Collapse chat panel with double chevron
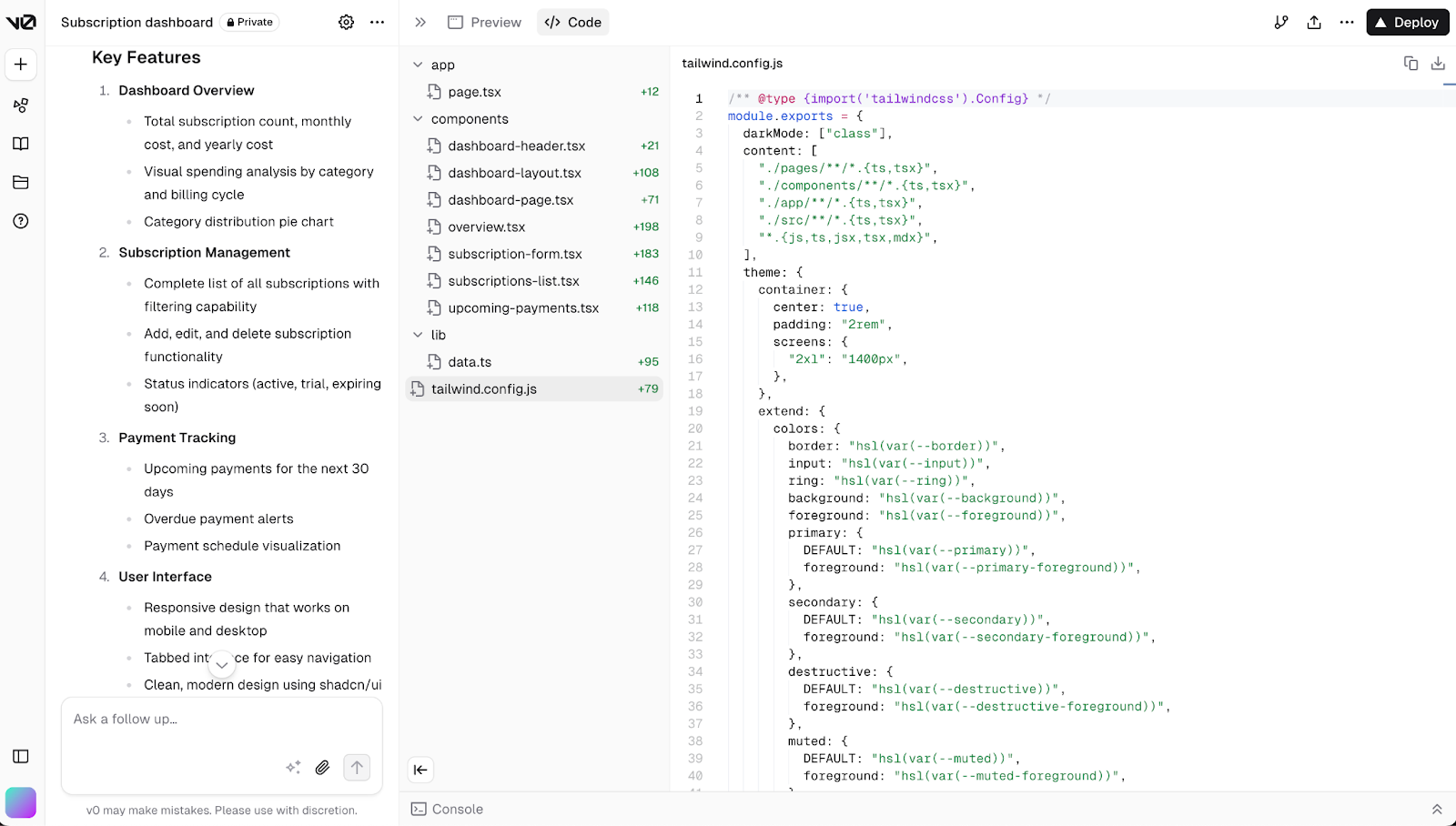Screen dimensions: 1456x826 [x=420, y=23]
